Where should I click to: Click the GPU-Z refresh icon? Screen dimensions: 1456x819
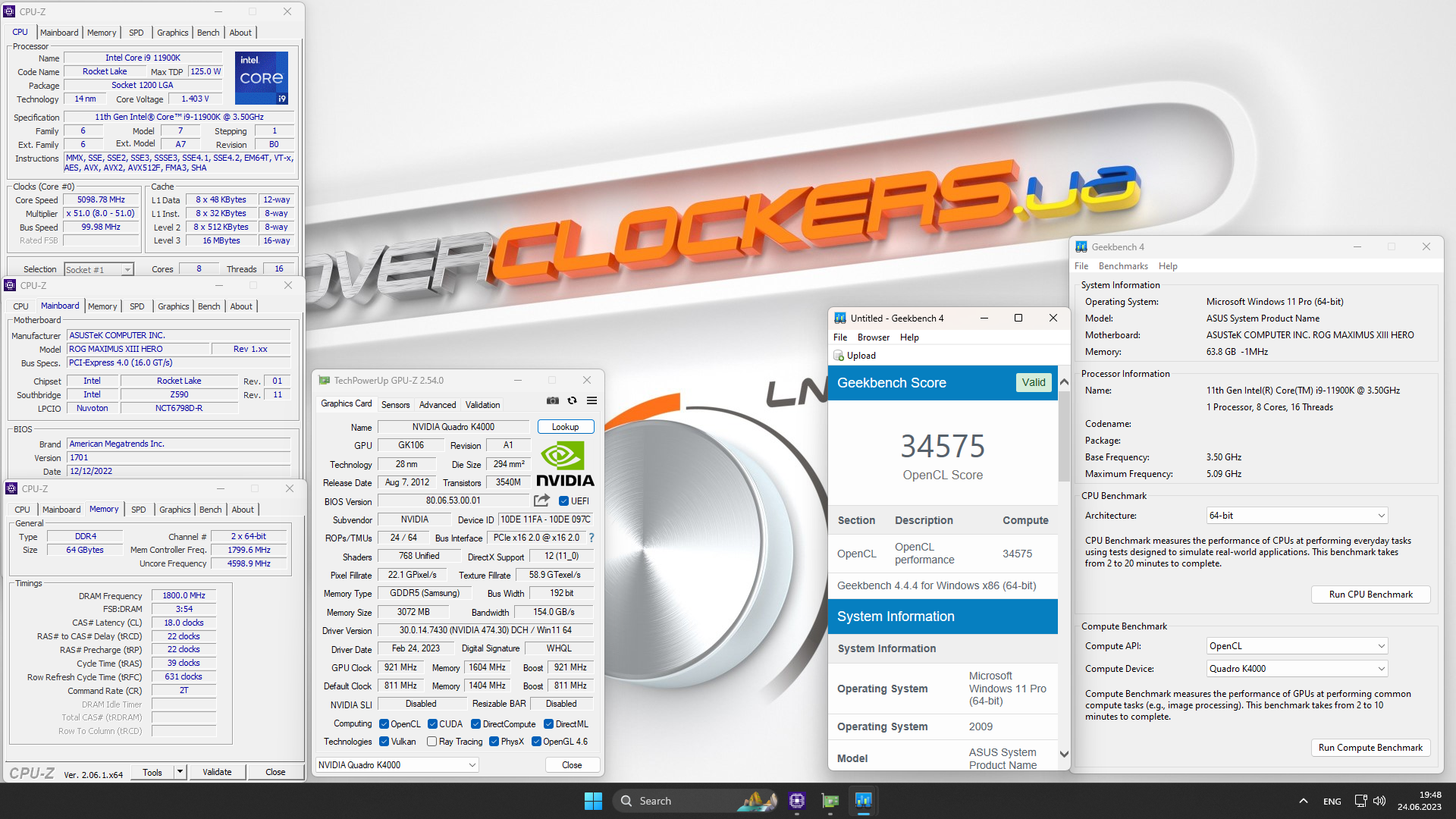(x=573, y=400)
